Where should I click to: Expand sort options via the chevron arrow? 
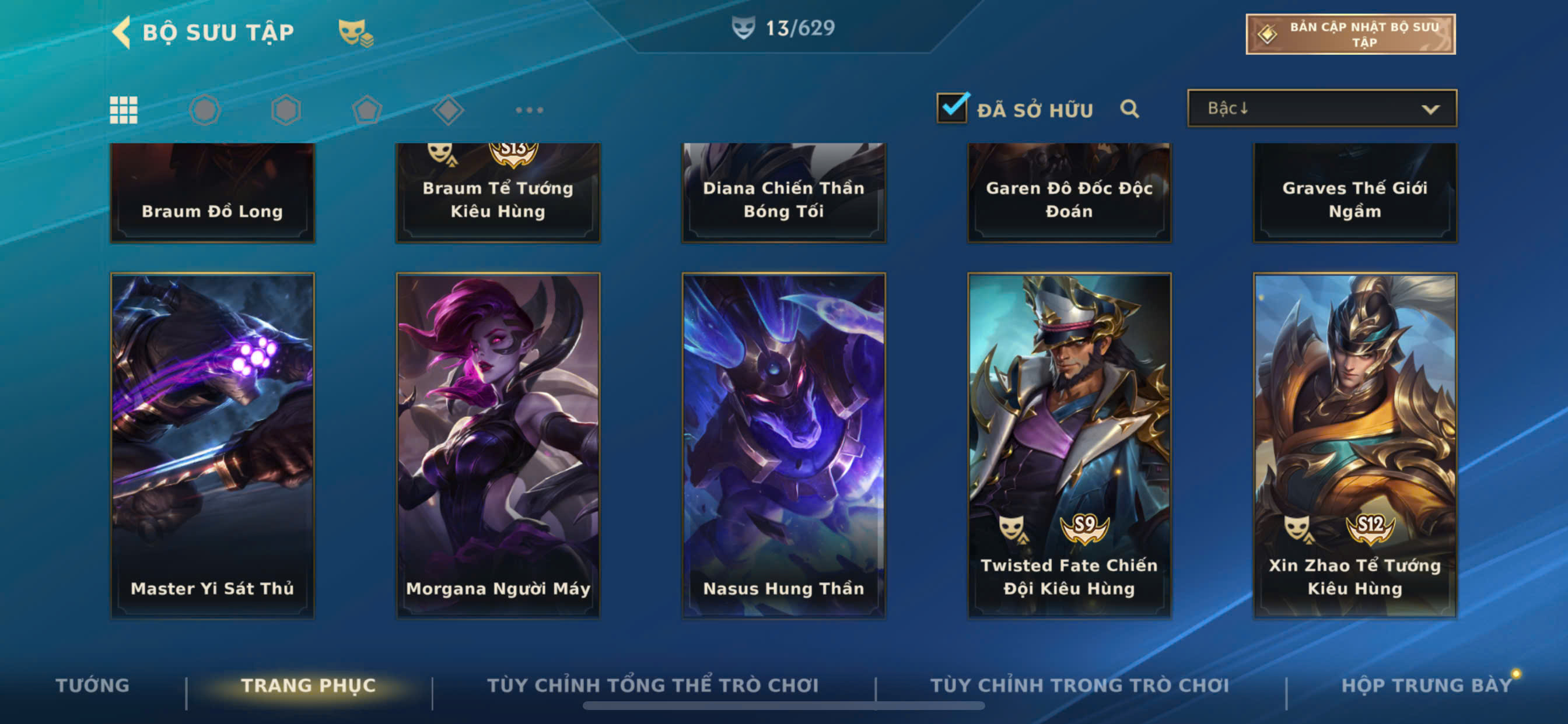pos(1430,110)
